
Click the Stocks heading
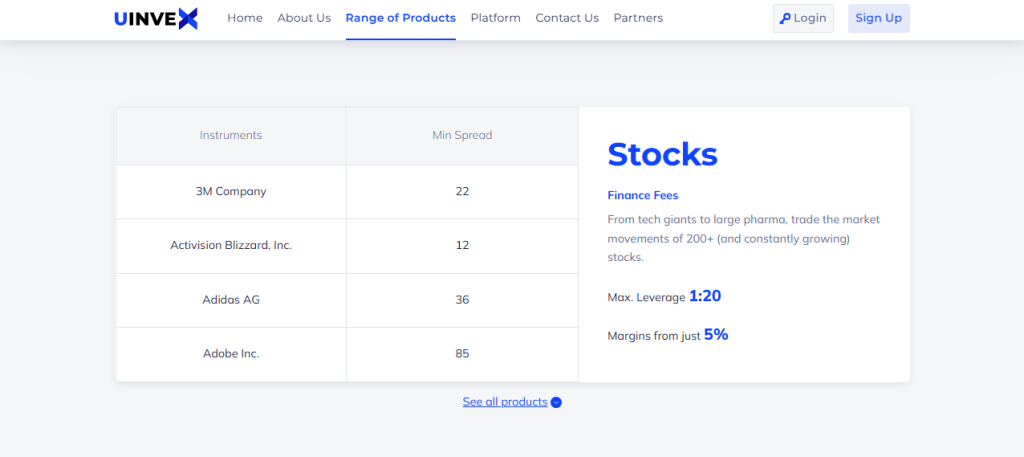click(x=662, y=155)
